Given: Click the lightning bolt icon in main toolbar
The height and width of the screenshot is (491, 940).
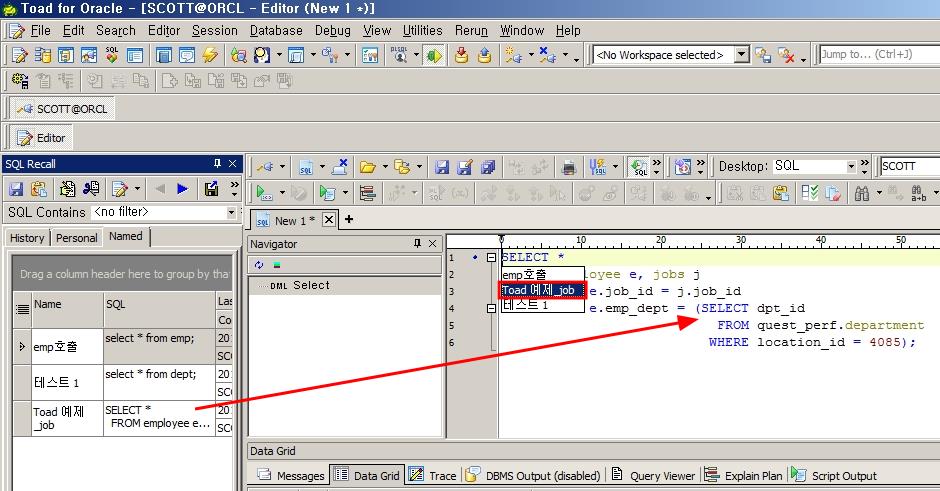Looking at the screenshot, I should click(x=209, y=55).
